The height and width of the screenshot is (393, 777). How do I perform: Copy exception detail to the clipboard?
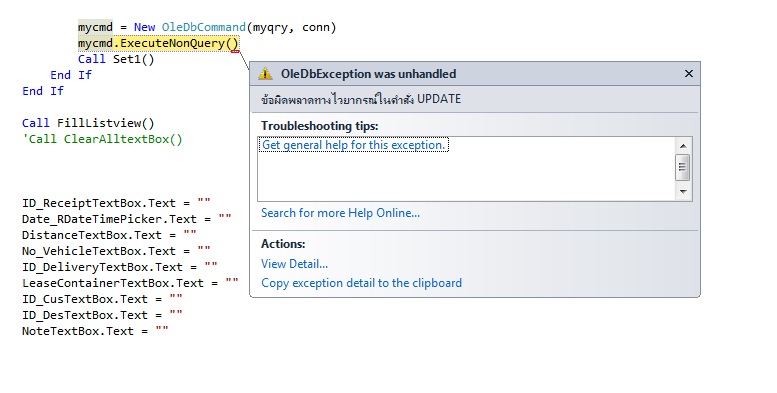tap(361, 282)
